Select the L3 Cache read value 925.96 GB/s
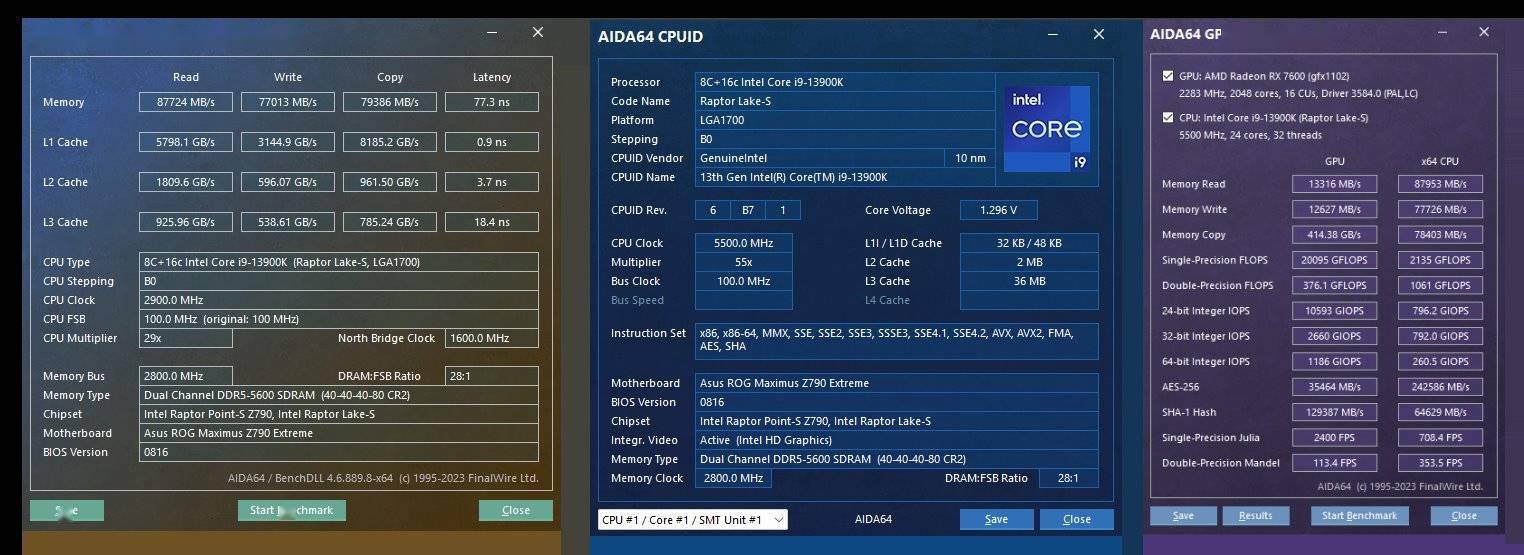Image resolution: width=1524 pixels, height=555 pixels. pyautogui.click(x=186, y=222)
